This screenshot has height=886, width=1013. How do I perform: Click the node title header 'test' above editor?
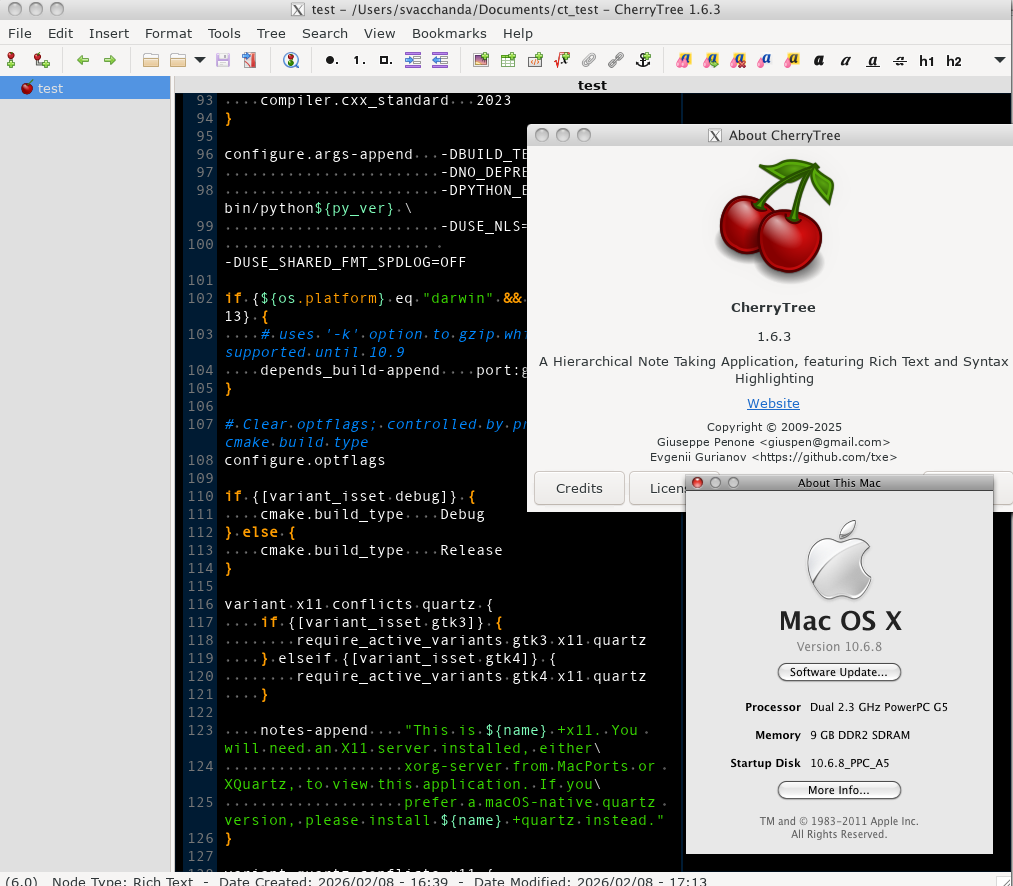[x=592, y=85]
